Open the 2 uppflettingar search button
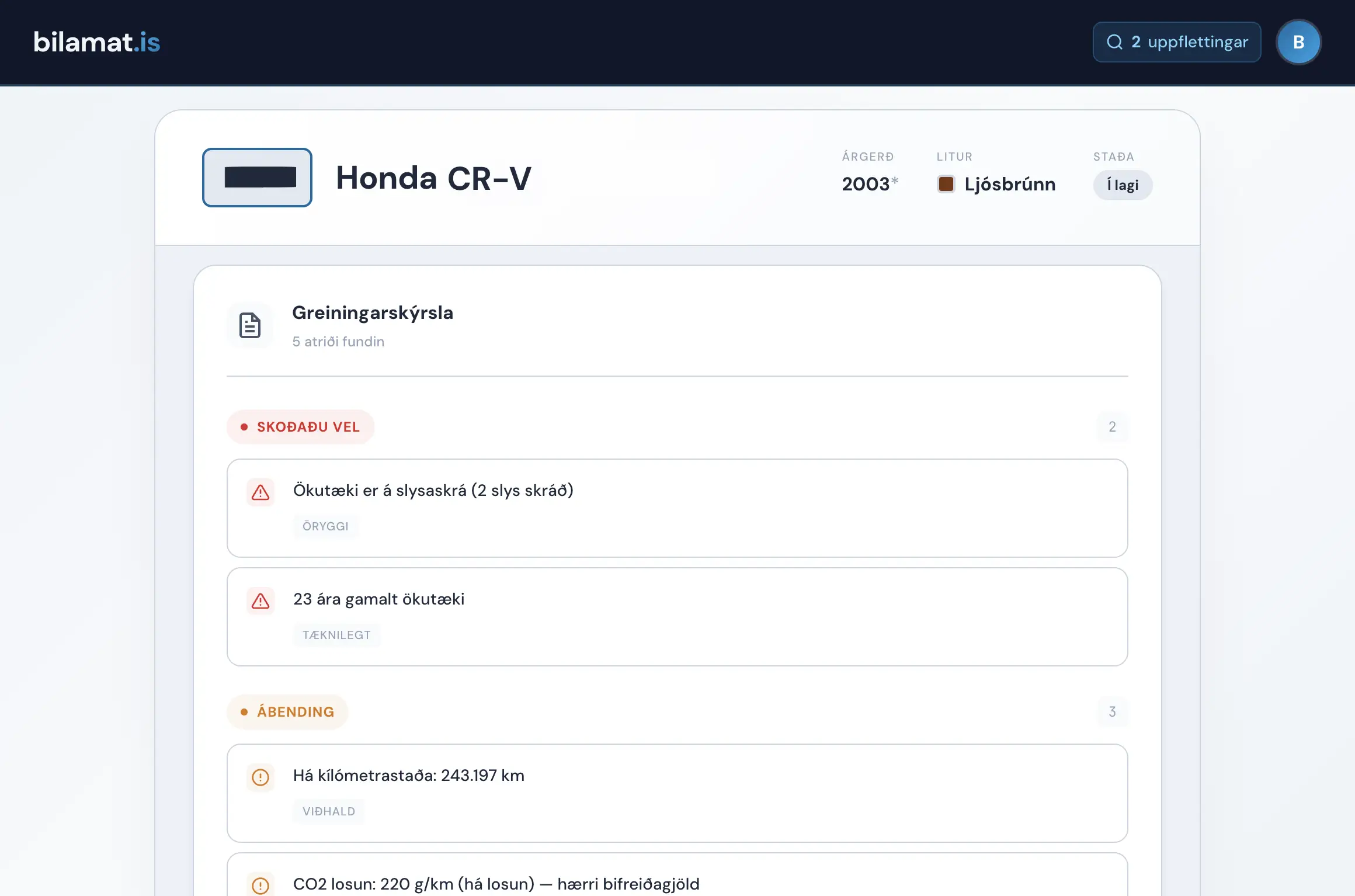1355x896 pixels. coord(1176,42)
